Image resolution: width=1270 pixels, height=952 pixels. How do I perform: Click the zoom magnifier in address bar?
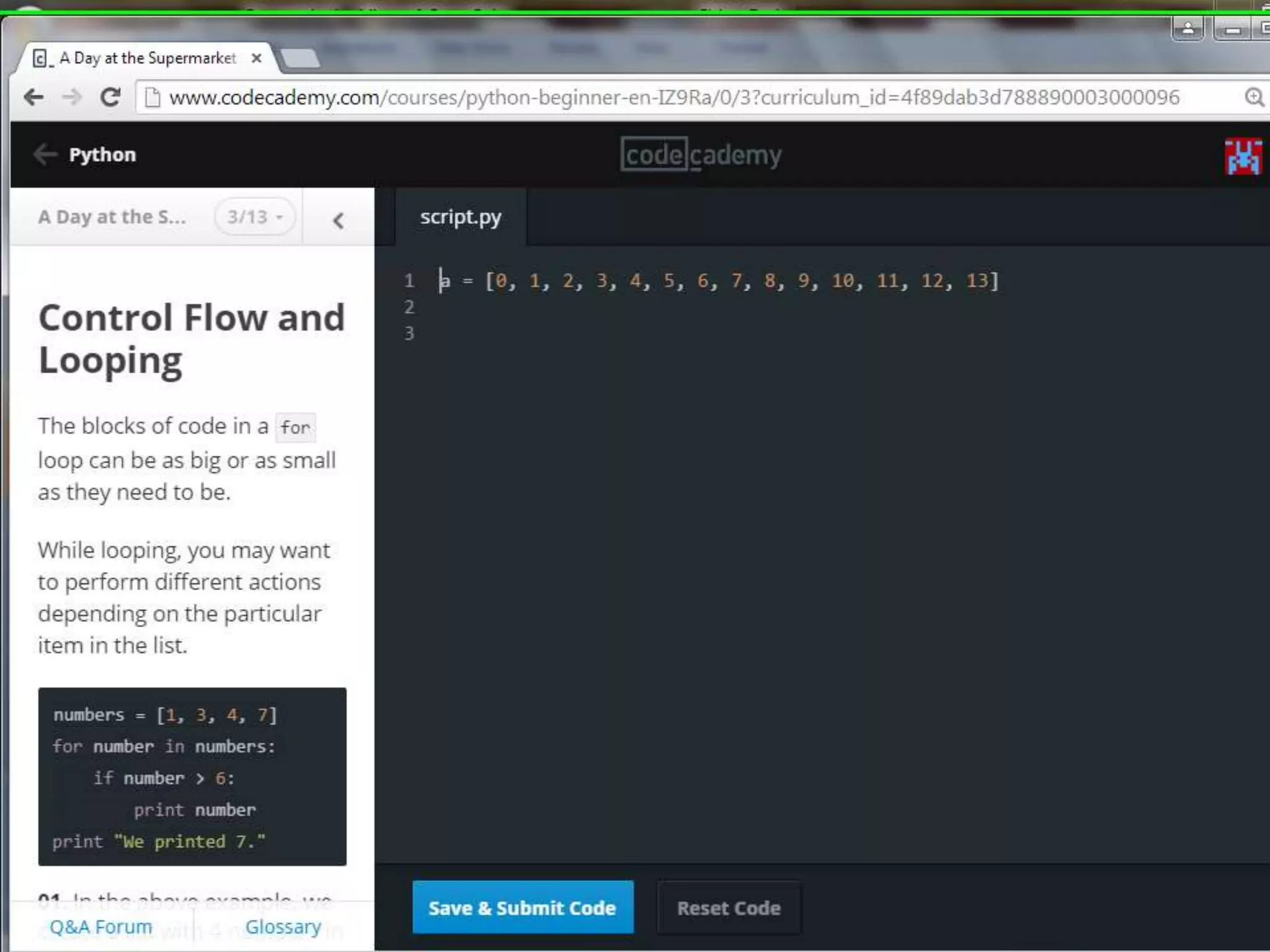tap(1254, 97)
